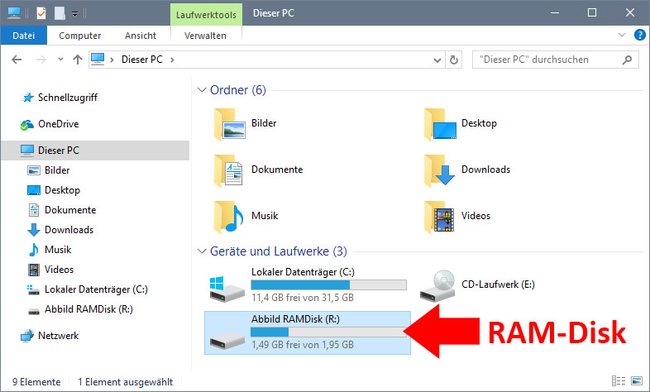Expand the ribbon with chevron arrow
This screenshot has width=650, height=392.
tap(622, 35)
